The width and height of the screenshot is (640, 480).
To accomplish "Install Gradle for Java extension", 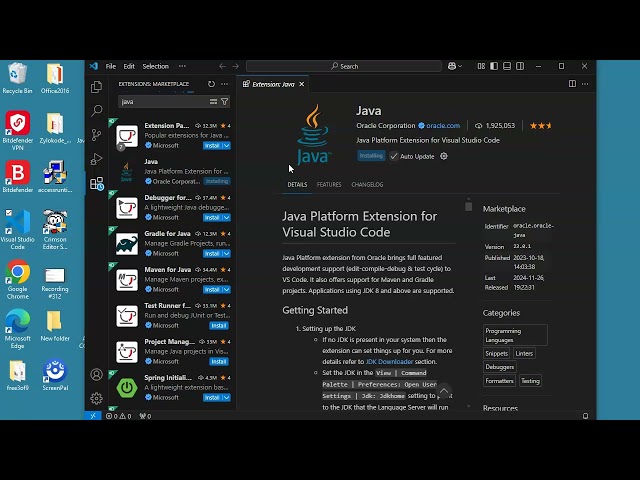I will click(x=212, y=253).
